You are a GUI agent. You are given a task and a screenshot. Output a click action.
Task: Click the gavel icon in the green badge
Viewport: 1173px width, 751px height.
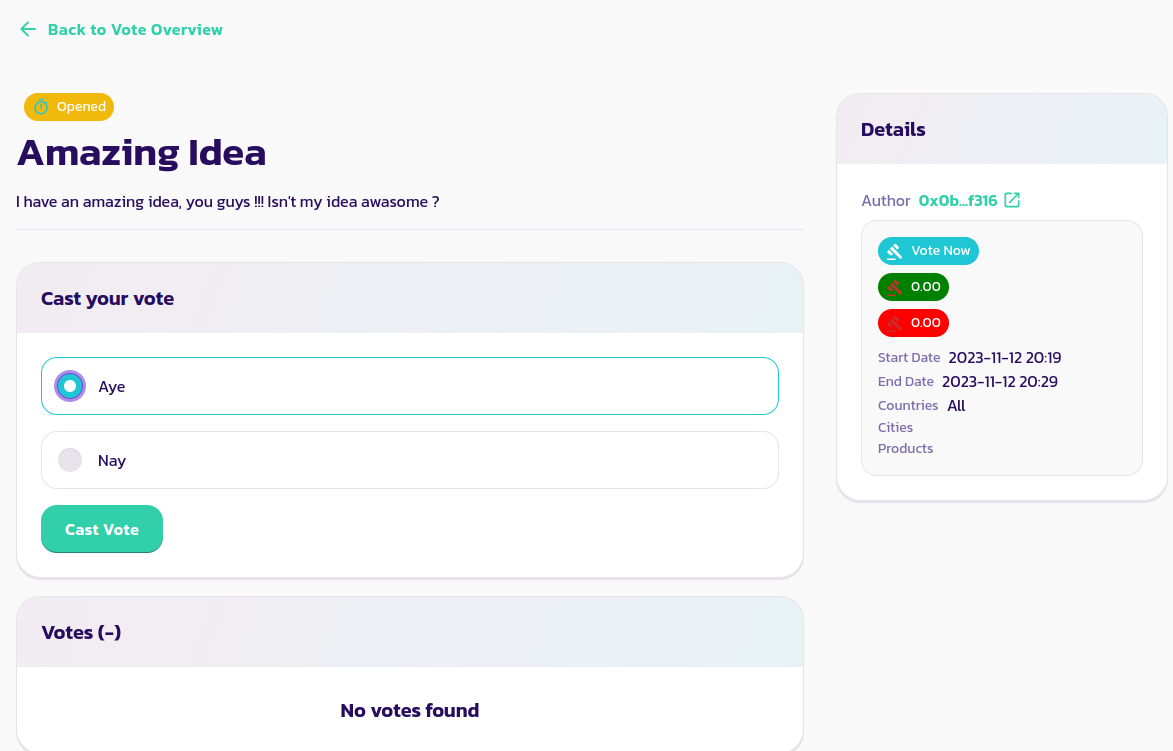tap(894, 287)
